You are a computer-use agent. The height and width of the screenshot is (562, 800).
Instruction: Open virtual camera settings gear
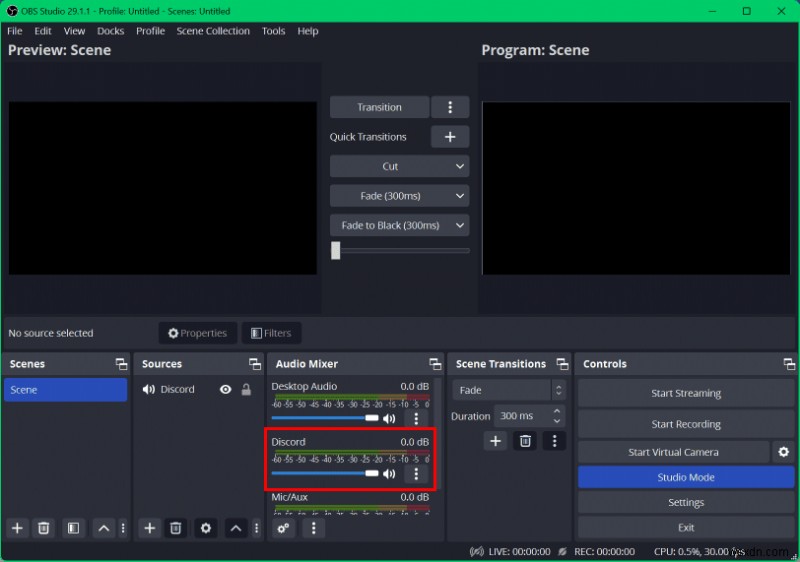pyautogui.click(x=784, y=452)
